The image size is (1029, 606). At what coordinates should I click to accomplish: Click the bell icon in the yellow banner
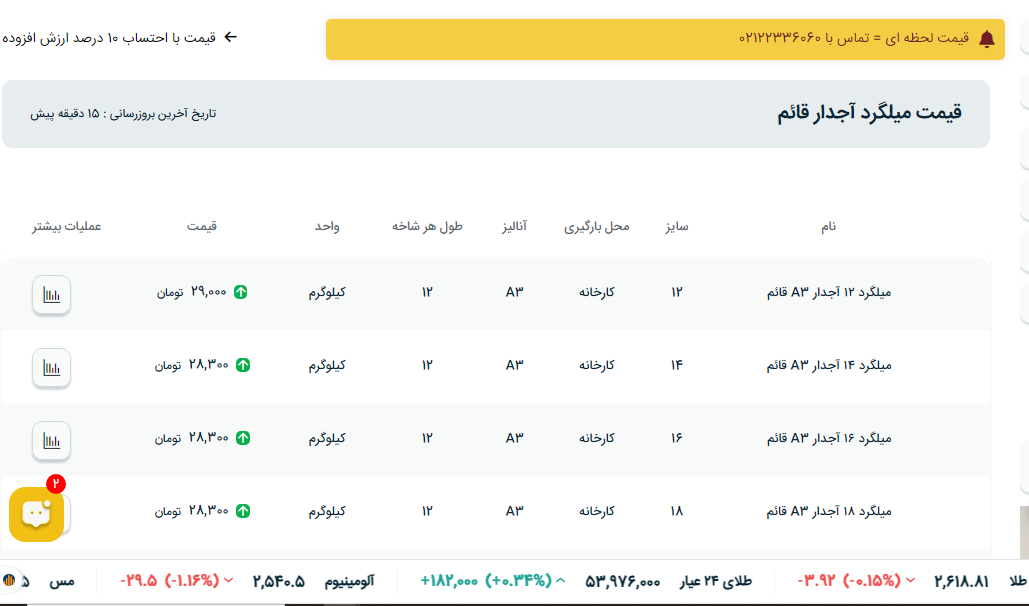(986, 38)
